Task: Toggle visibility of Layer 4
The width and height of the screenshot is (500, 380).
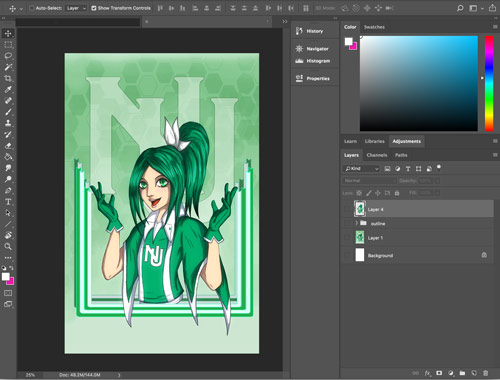Action: tap(347, 209)
